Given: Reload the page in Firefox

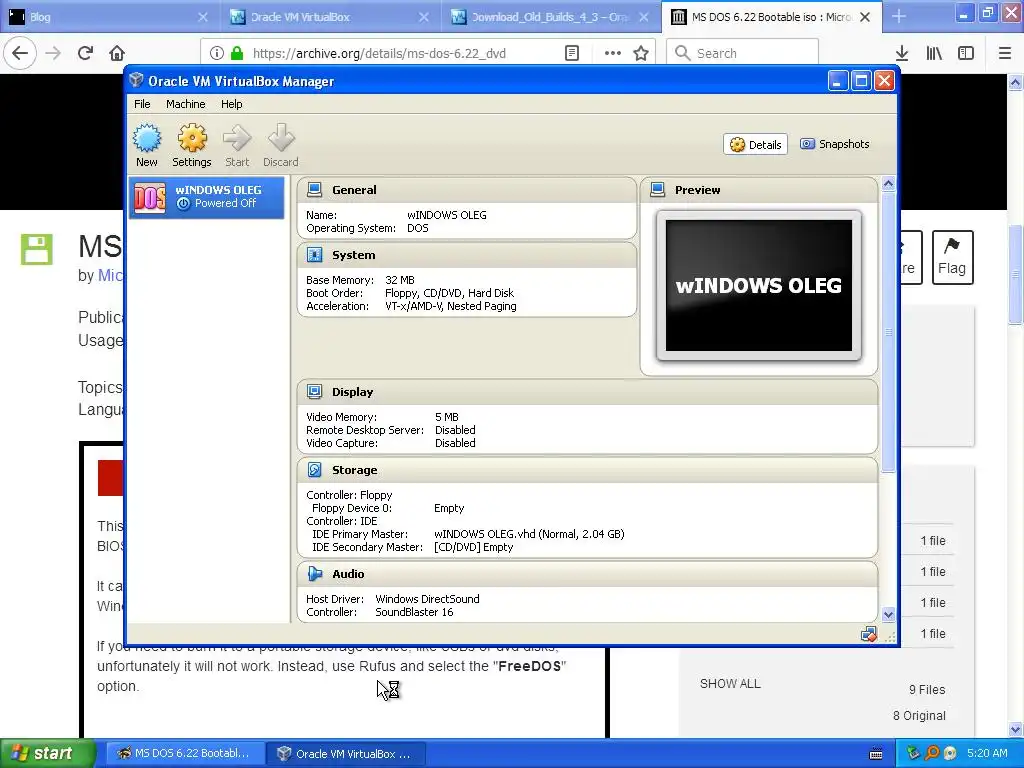Looking at the screenshot, I should [x=86, y=53].
